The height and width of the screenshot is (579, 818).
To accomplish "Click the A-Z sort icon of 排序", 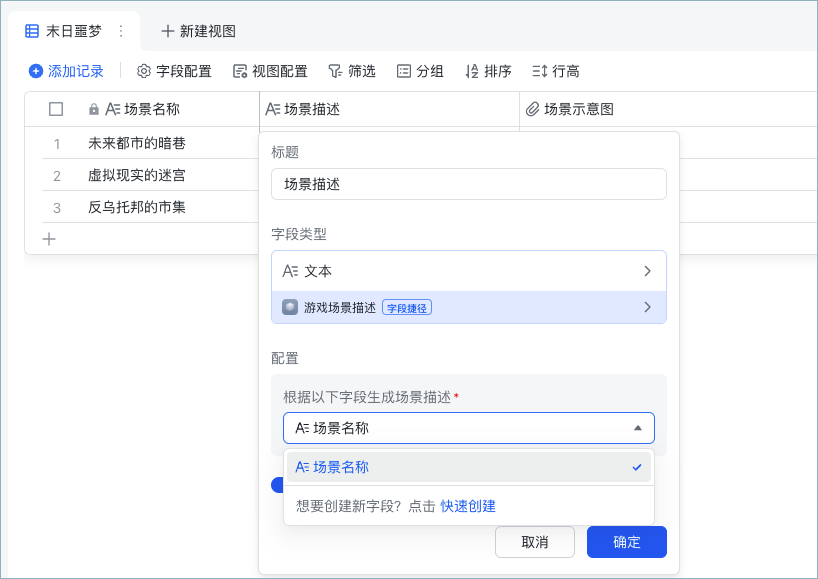I will 472,71.
